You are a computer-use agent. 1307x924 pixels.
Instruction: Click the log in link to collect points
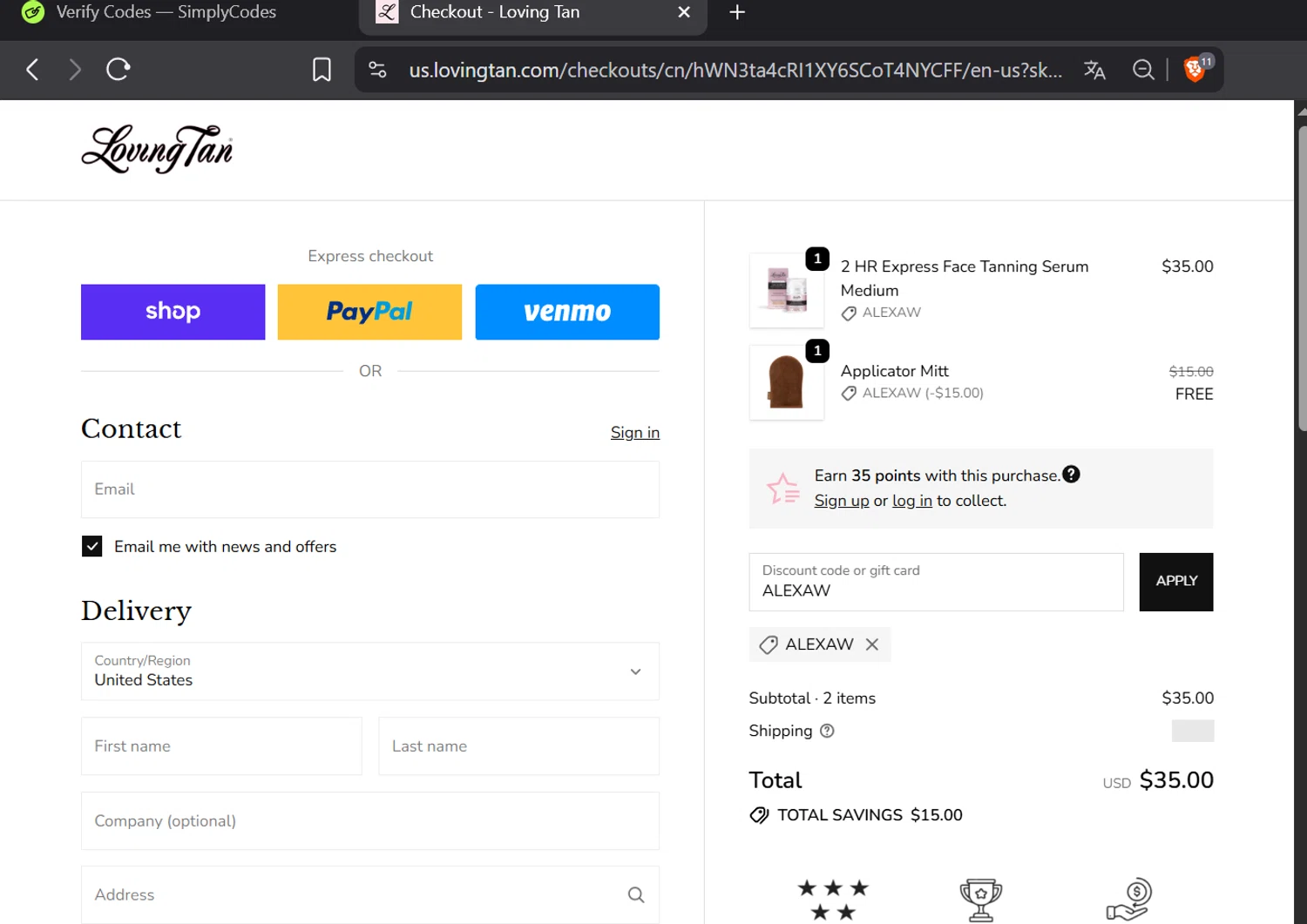pyautogui.click(x=912, y=501)
